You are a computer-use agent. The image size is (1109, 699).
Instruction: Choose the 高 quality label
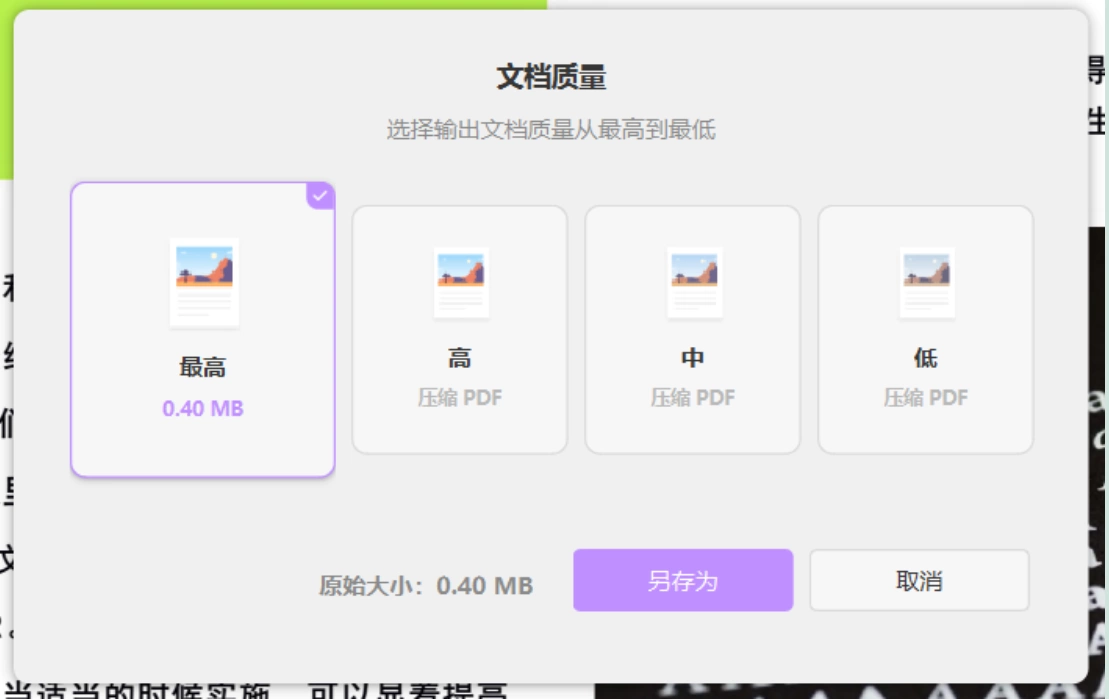(460, 358)
